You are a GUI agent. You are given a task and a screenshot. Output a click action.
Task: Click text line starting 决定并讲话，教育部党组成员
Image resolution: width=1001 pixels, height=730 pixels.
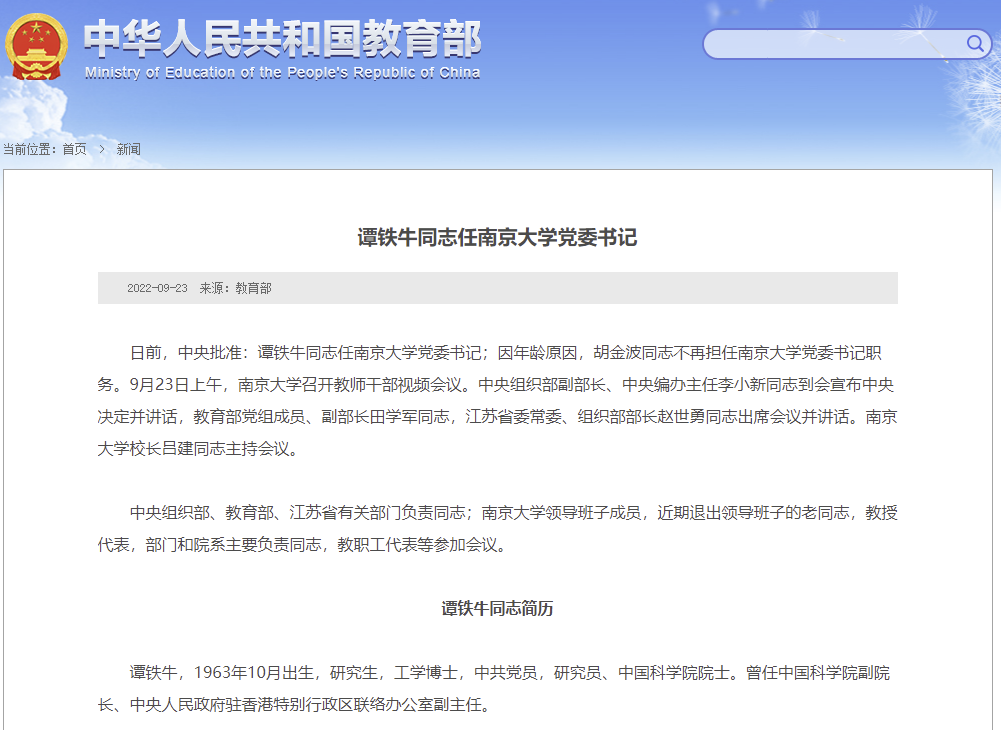click(497, 416)
